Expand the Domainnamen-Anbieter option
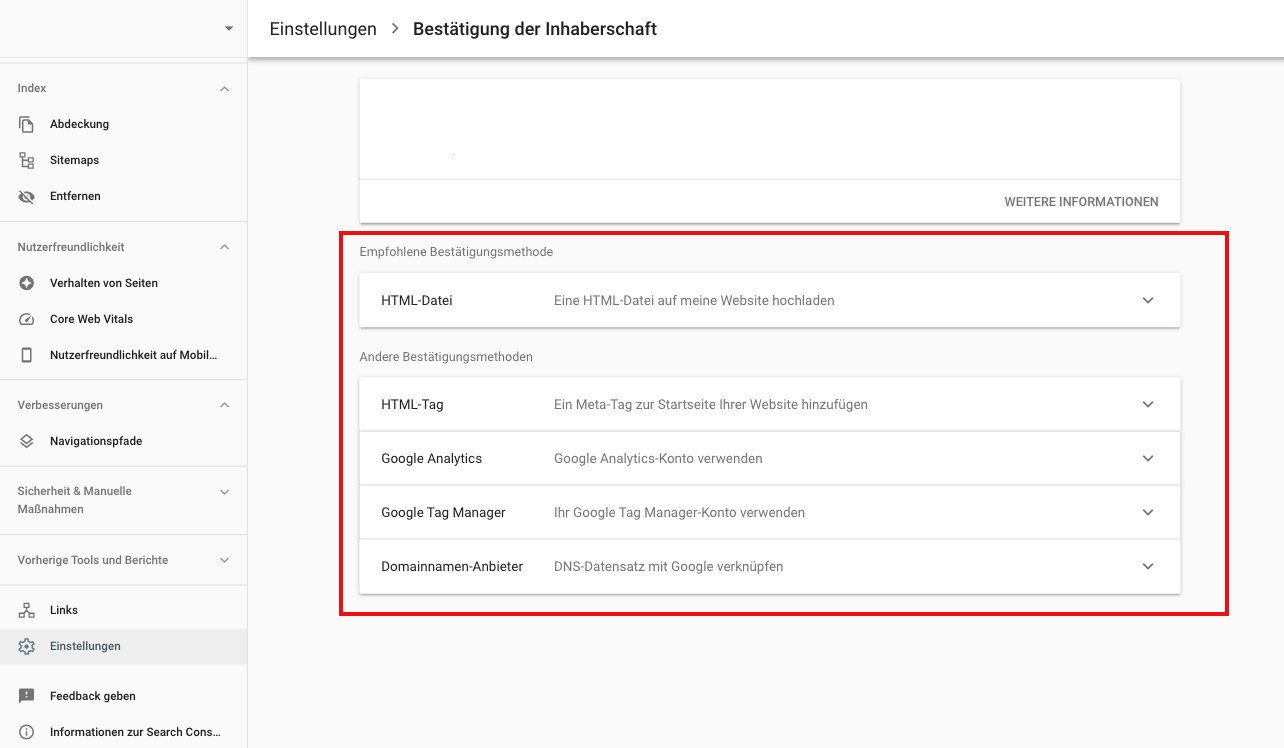 coord(1147,566)
